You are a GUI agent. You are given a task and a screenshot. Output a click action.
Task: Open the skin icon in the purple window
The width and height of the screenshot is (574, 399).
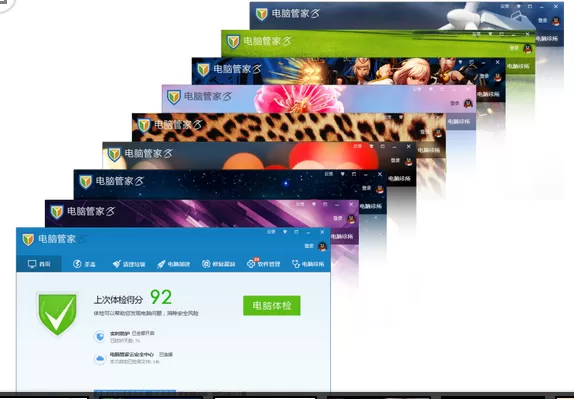pyautogui.click(x=314, y=204)
